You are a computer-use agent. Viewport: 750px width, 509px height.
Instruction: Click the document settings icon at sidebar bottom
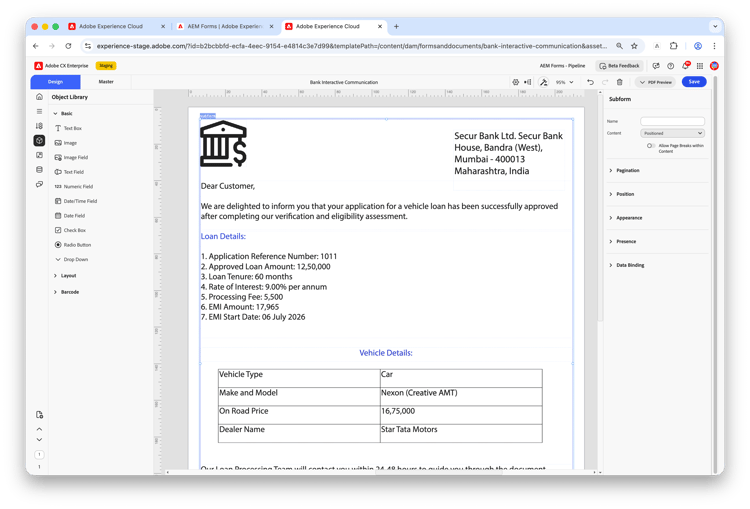click(39, 415)
